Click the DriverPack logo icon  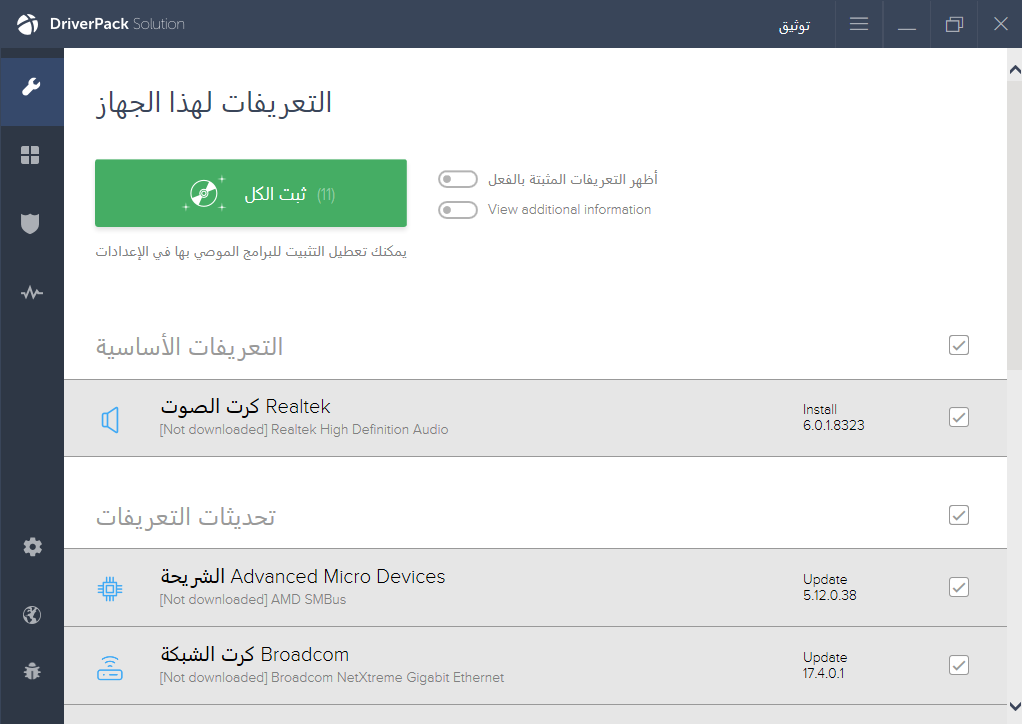click(27, 24)
